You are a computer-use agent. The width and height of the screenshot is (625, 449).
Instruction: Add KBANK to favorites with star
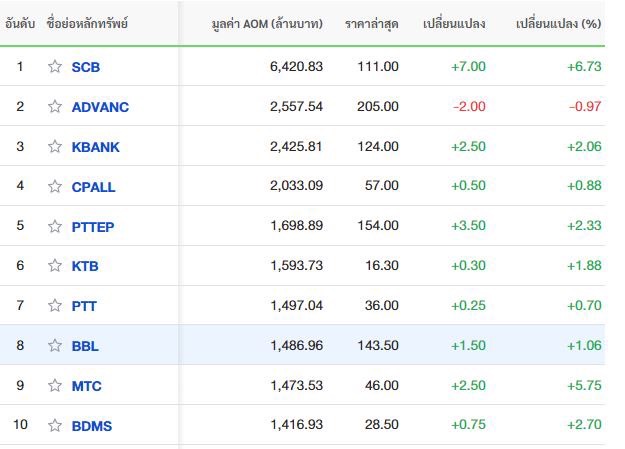(x=55, y=147)
